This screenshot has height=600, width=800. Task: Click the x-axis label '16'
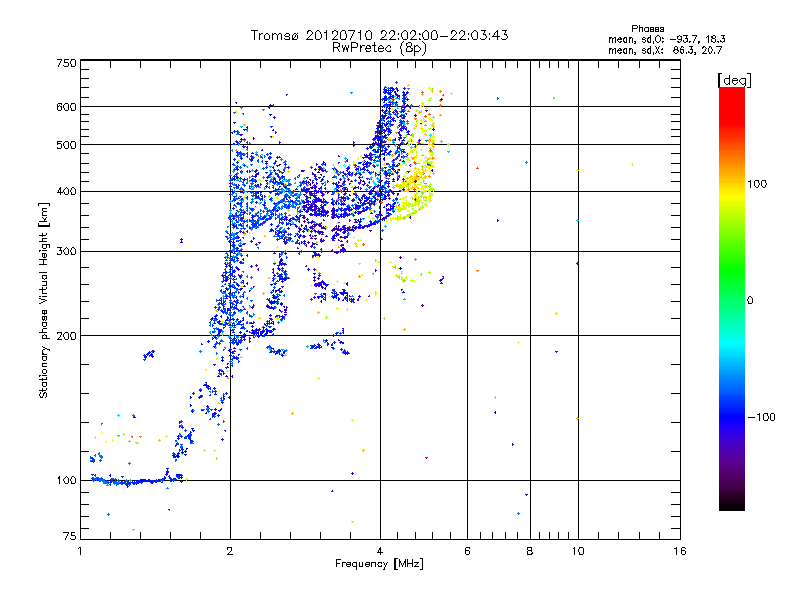pyautogui.click(x=680, y=551)
